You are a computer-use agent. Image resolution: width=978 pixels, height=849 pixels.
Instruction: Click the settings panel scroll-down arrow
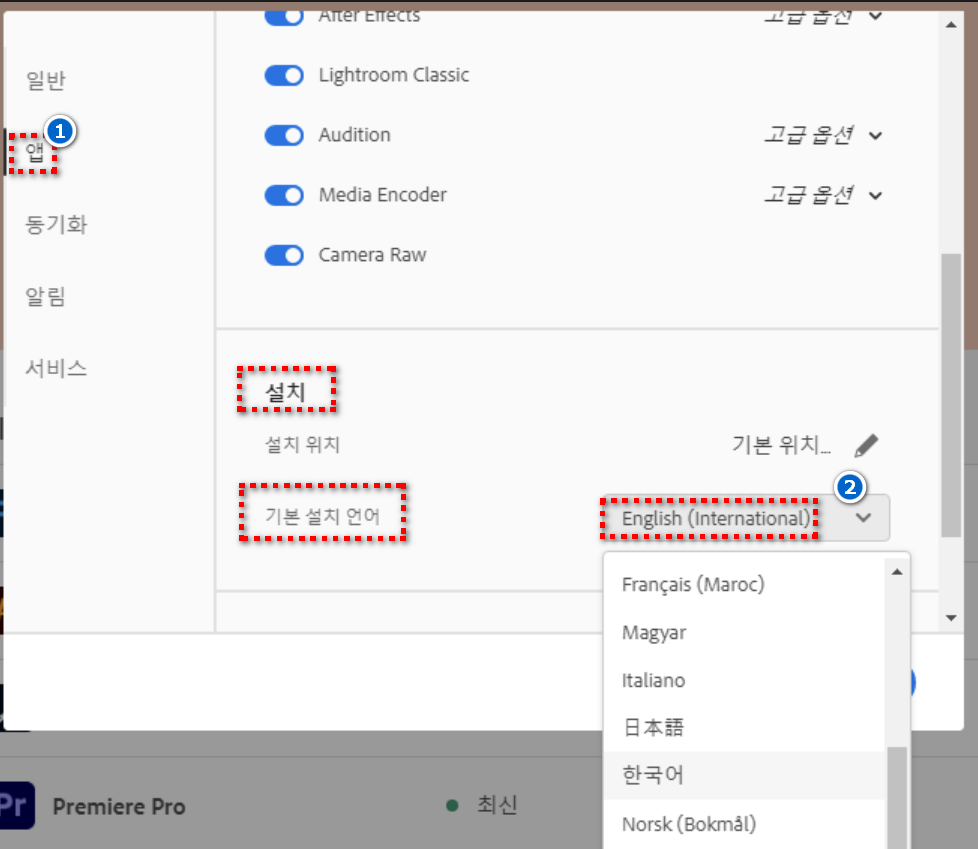951,618
